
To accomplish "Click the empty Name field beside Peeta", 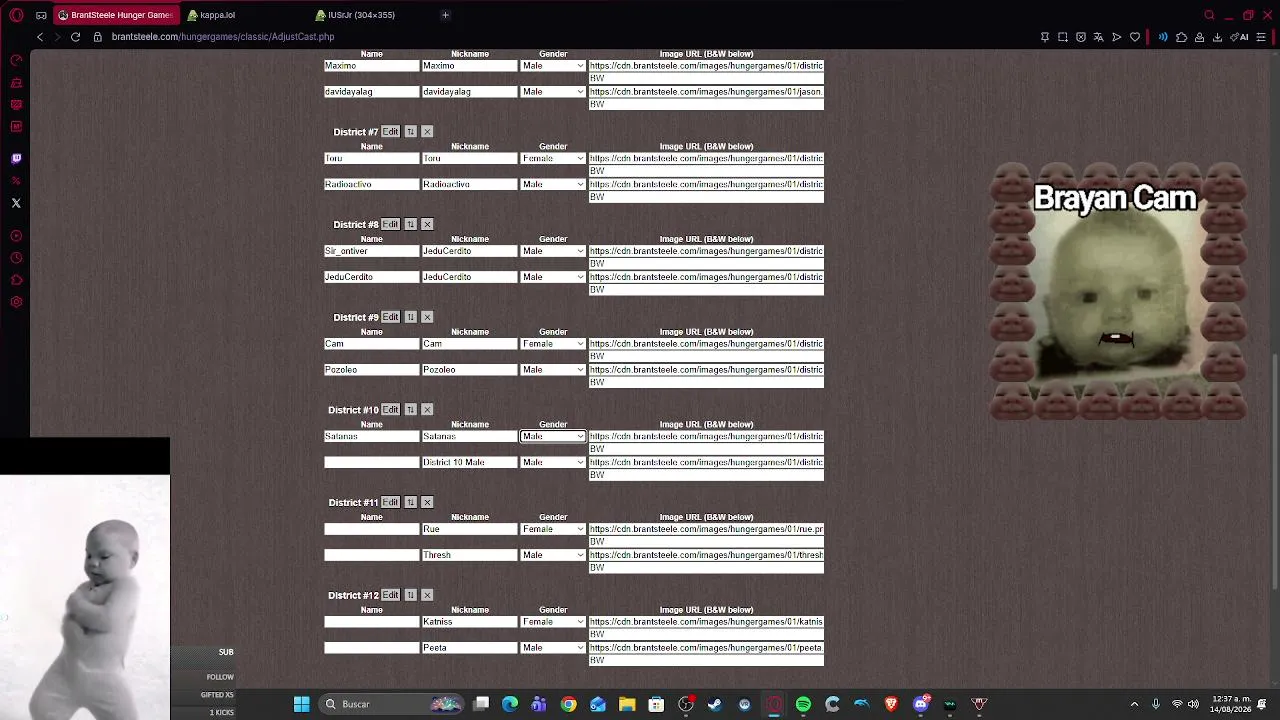I will pos(371,648).
